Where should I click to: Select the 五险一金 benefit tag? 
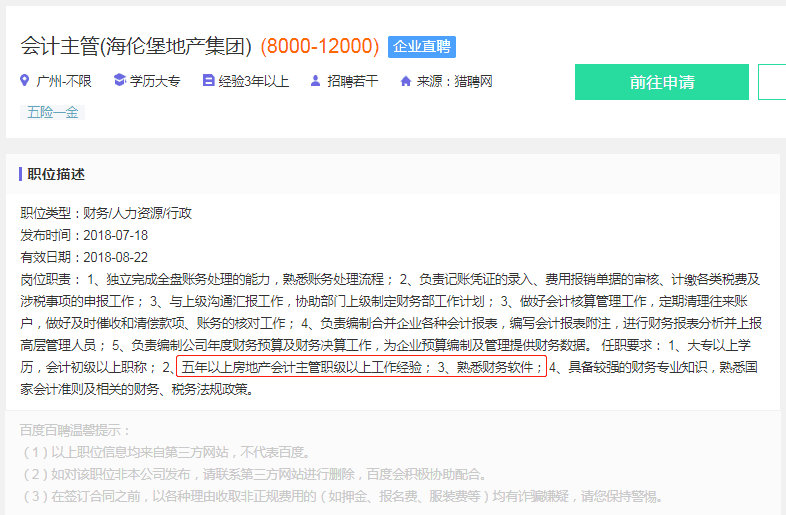(52, 112)
